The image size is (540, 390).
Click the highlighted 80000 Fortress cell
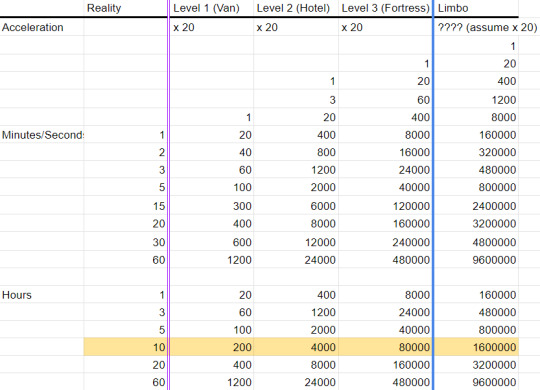(385, 347)
